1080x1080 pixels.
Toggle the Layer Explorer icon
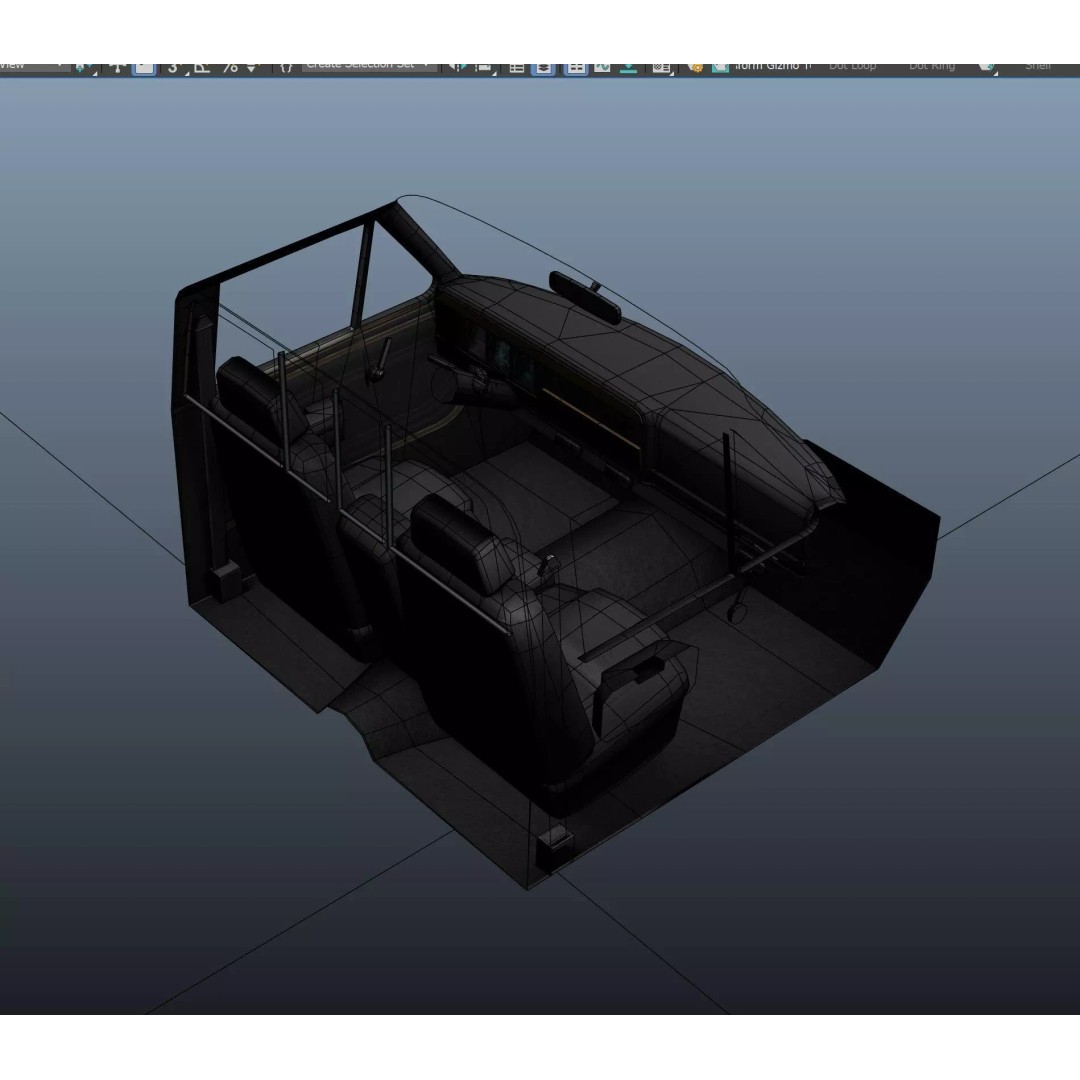[x=543, y=68]
